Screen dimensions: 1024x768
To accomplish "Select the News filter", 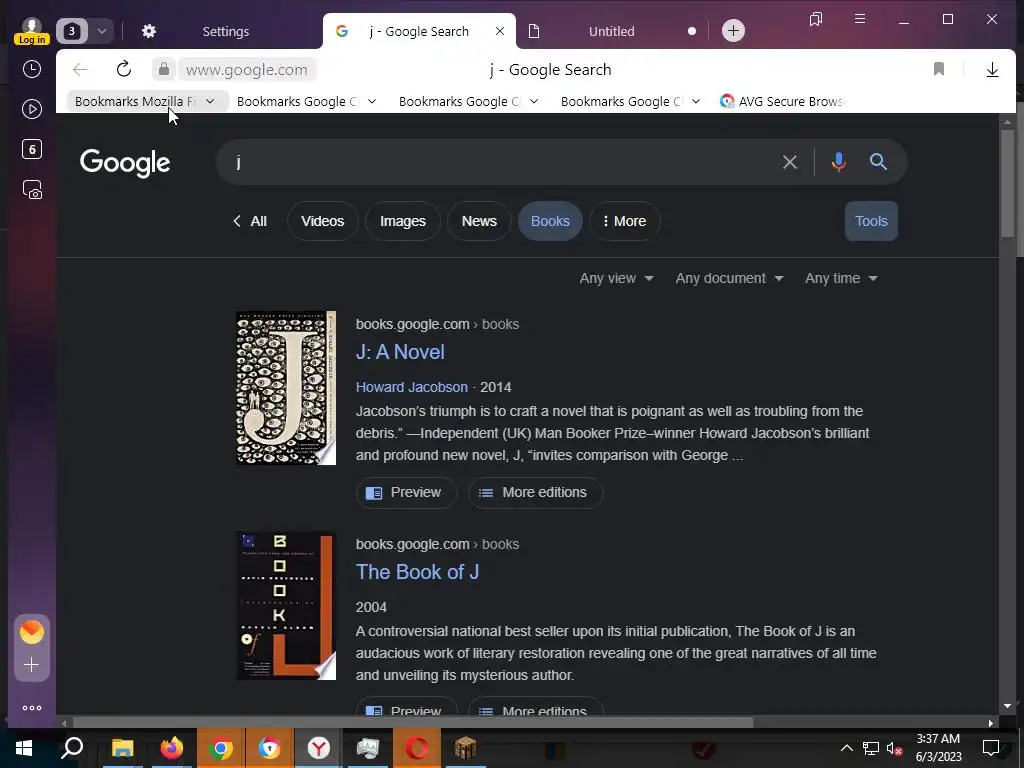I will pos(479,221).
